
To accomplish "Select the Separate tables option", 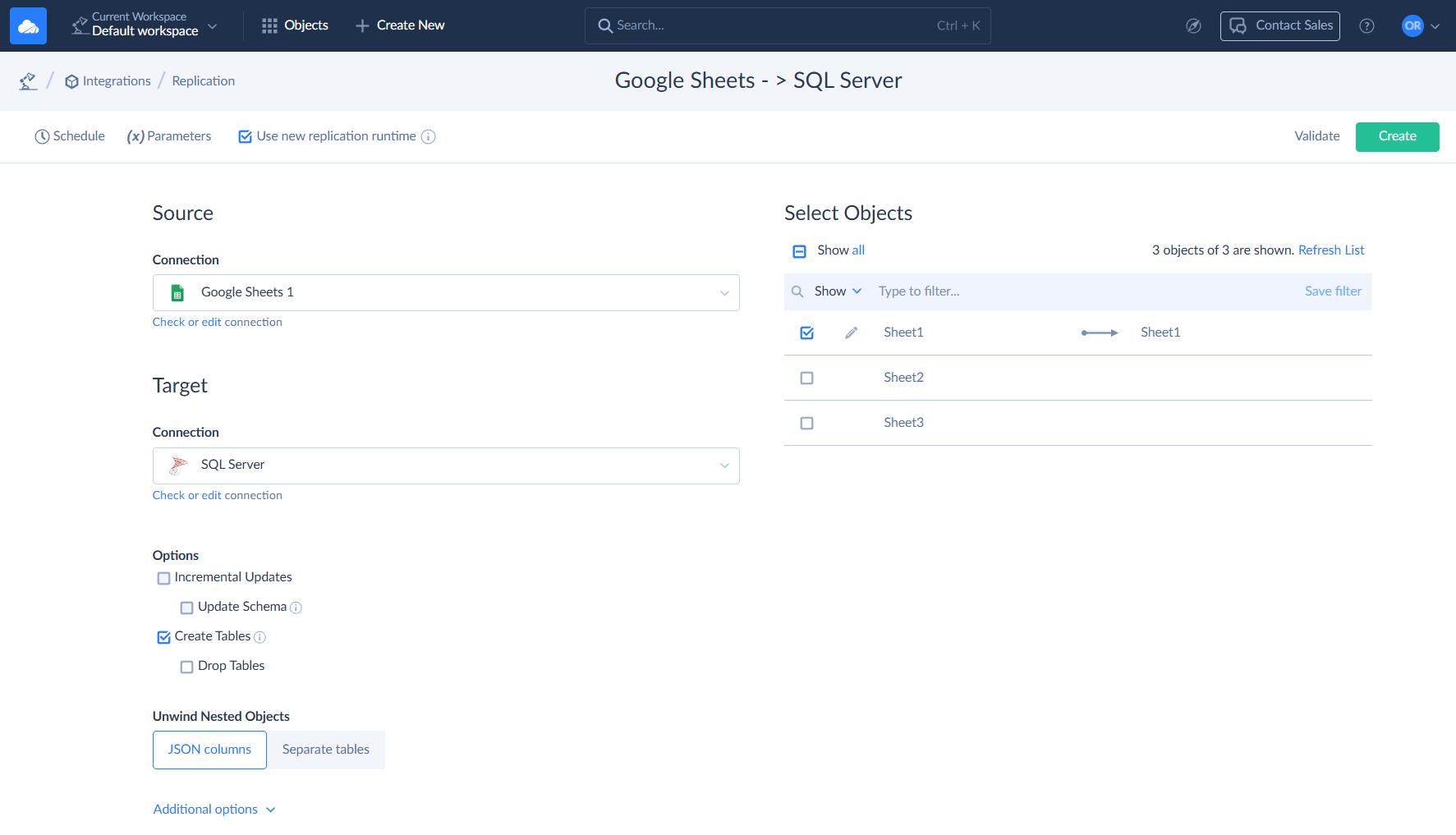I will 326,750.
